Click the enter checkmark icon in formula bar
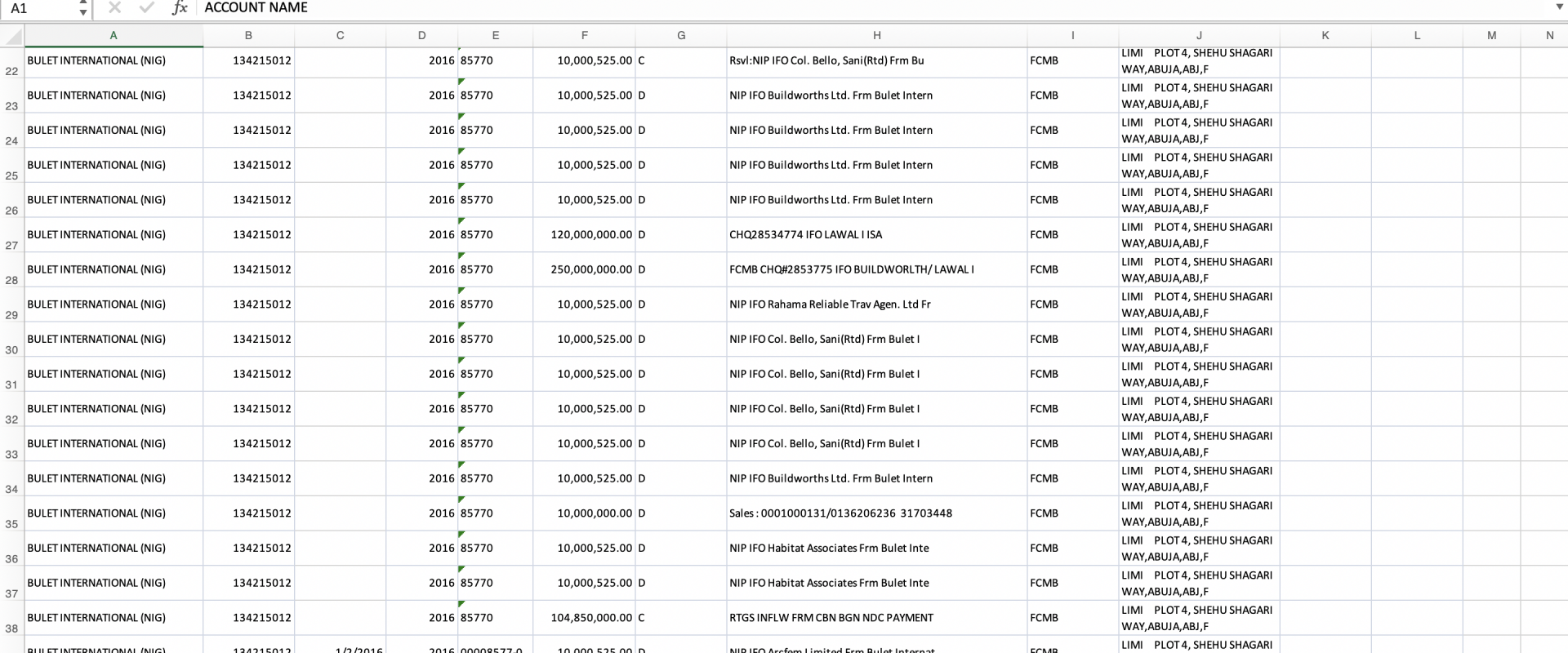1568x653 pixels. click(147, 8)
